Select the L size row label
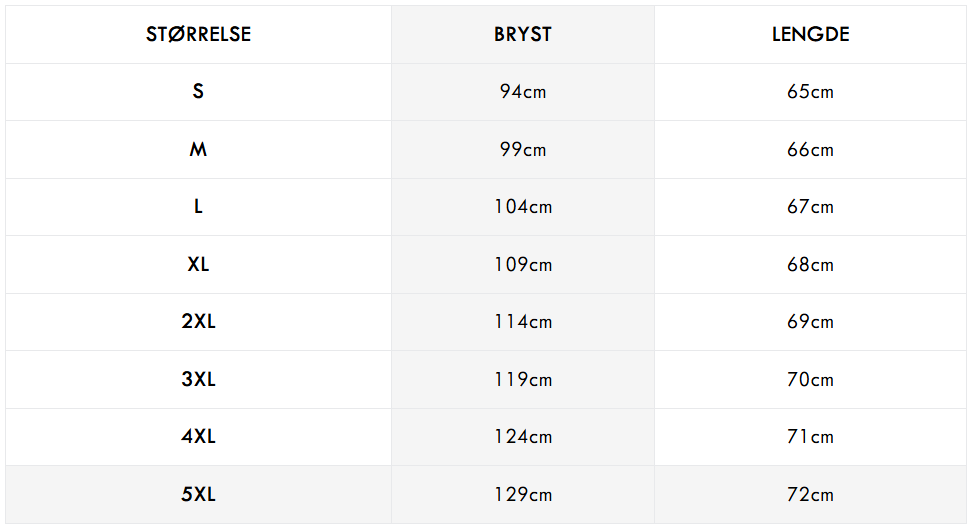Screen dimensions: 970x531 coord(198,207)
